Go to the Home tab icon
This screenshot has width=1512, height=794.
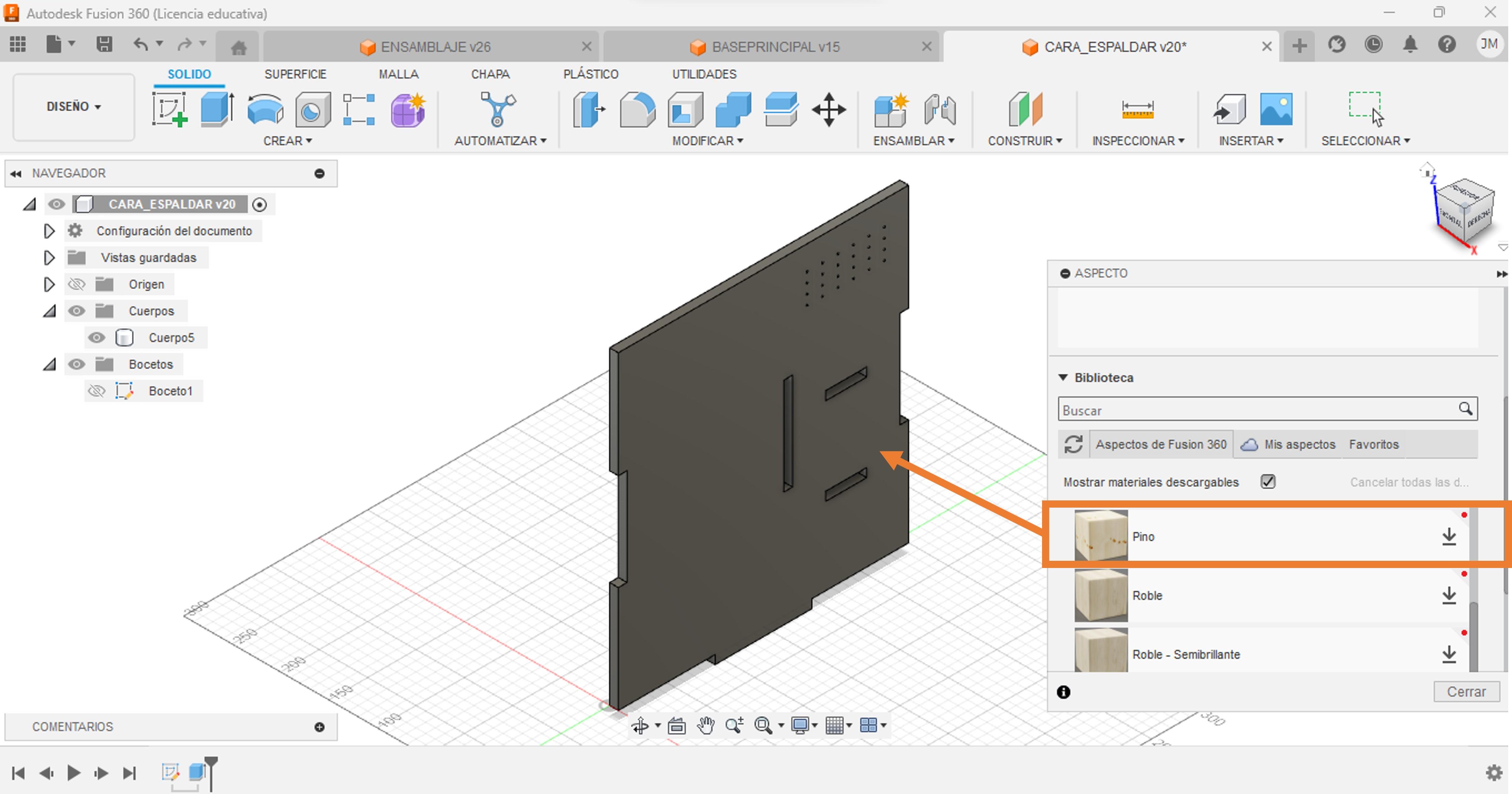click(239, 47)
